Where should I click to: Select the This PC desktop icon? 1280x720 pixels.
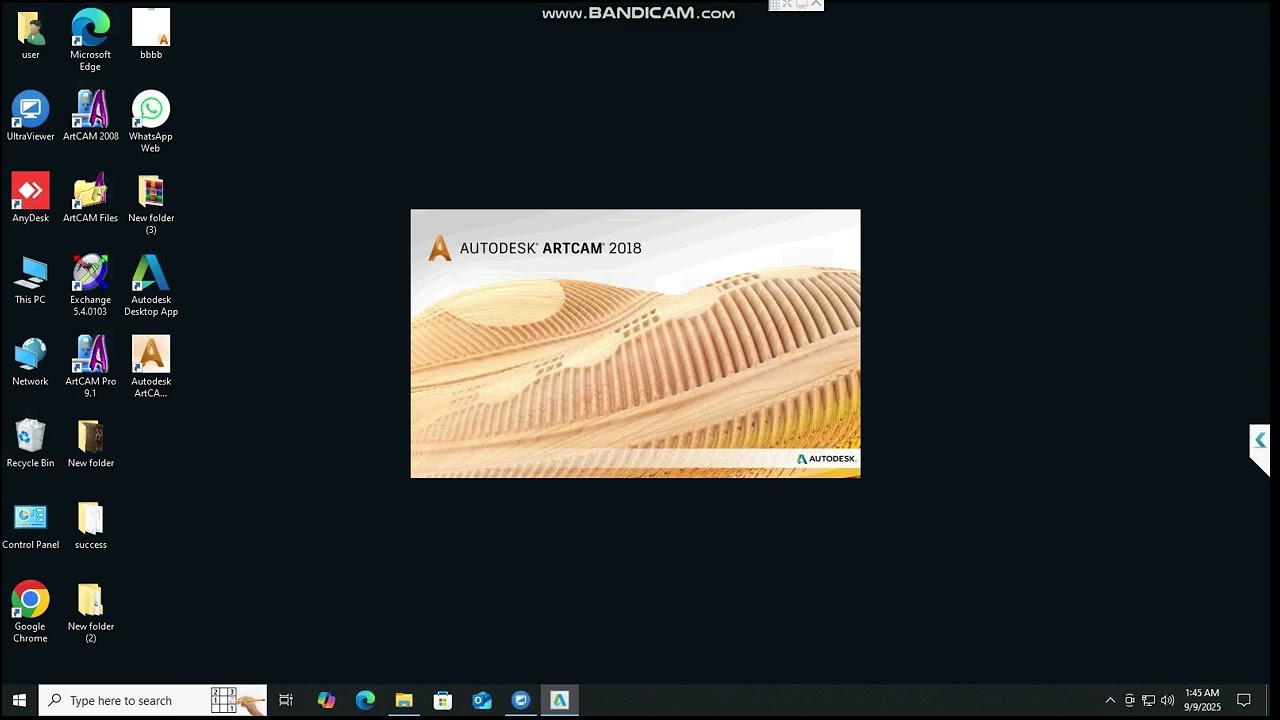30,280
